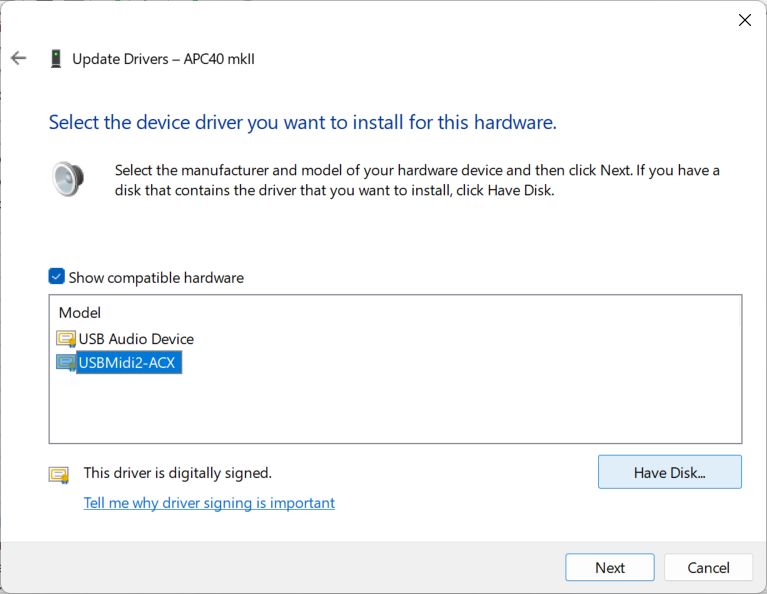The image size is (767, 594).
Task: Click the USBMidi2-ACX driver icon
Action: tap(66, 363)
